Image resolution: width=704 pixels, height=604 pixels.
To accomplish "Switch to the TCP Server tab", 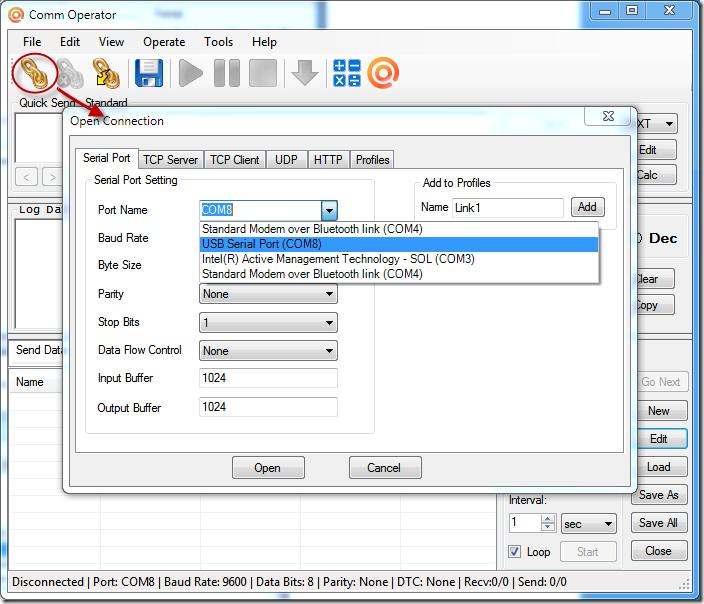I will click(171, 160).
